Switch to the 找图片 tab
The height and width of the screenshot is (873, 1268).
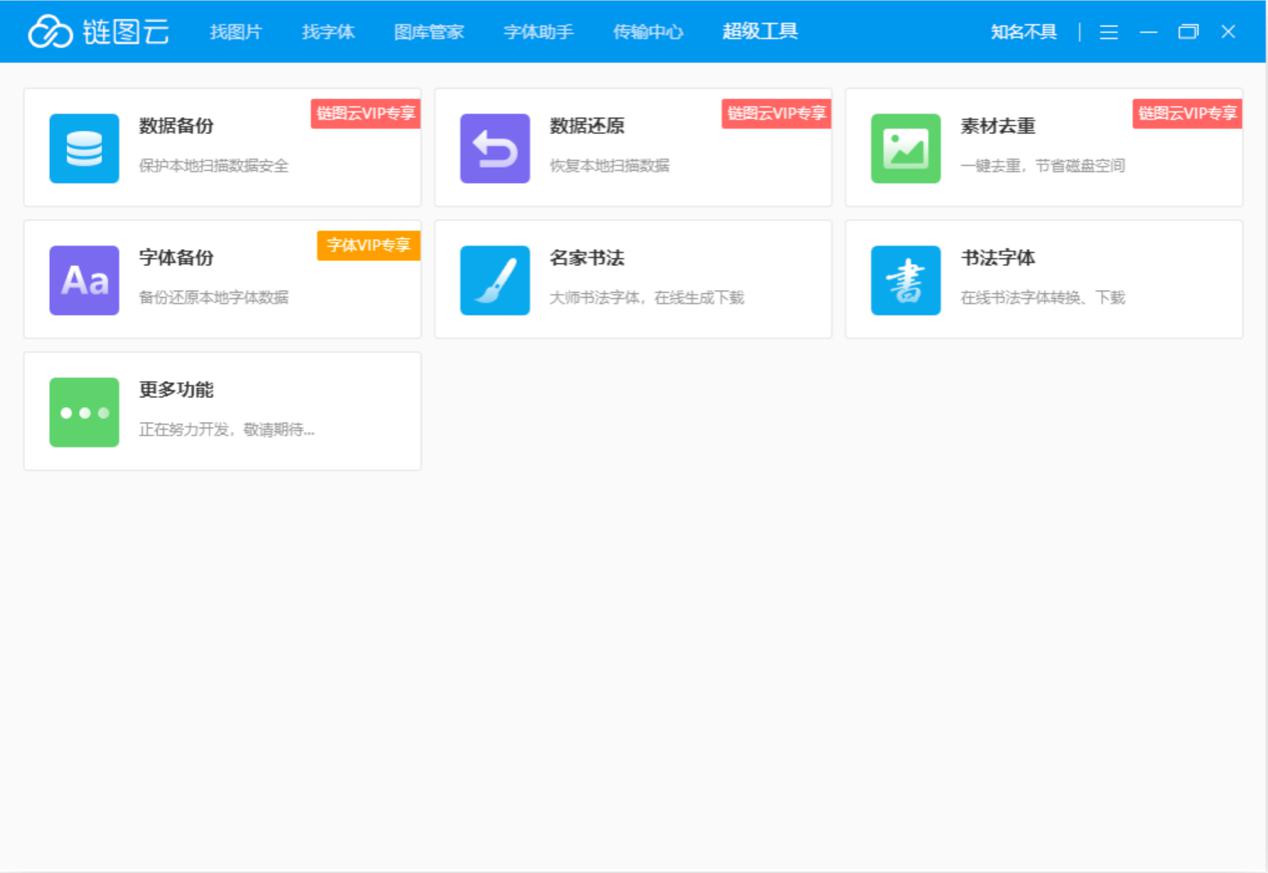coord(236,32)
